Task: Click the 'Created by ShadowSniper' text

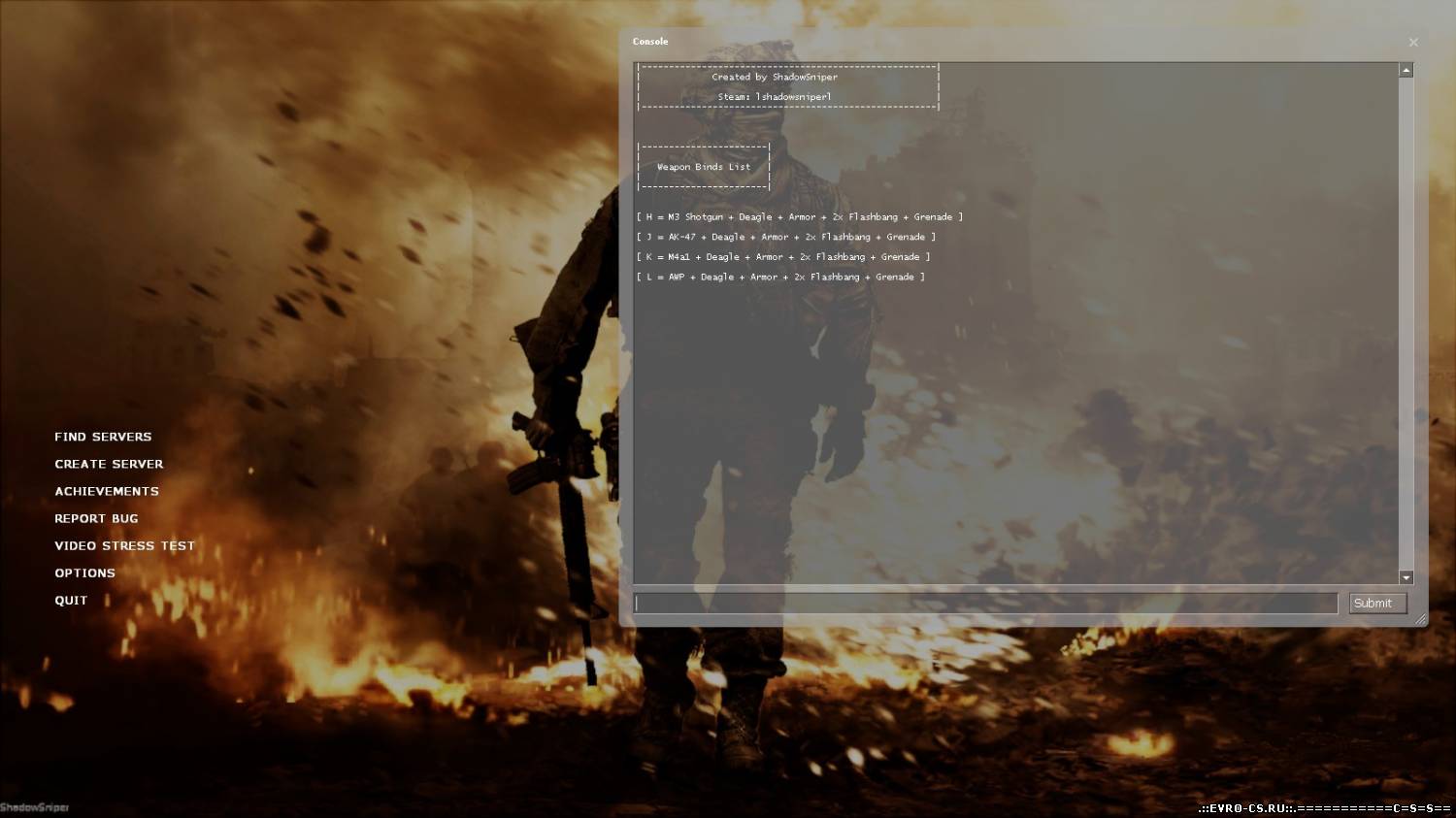Action: click(775, 77)
